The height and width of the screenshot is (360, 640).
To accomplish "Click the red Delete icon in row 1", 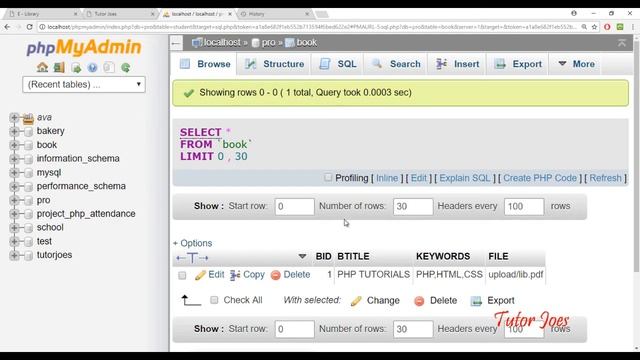I will [x=276, y=275].
